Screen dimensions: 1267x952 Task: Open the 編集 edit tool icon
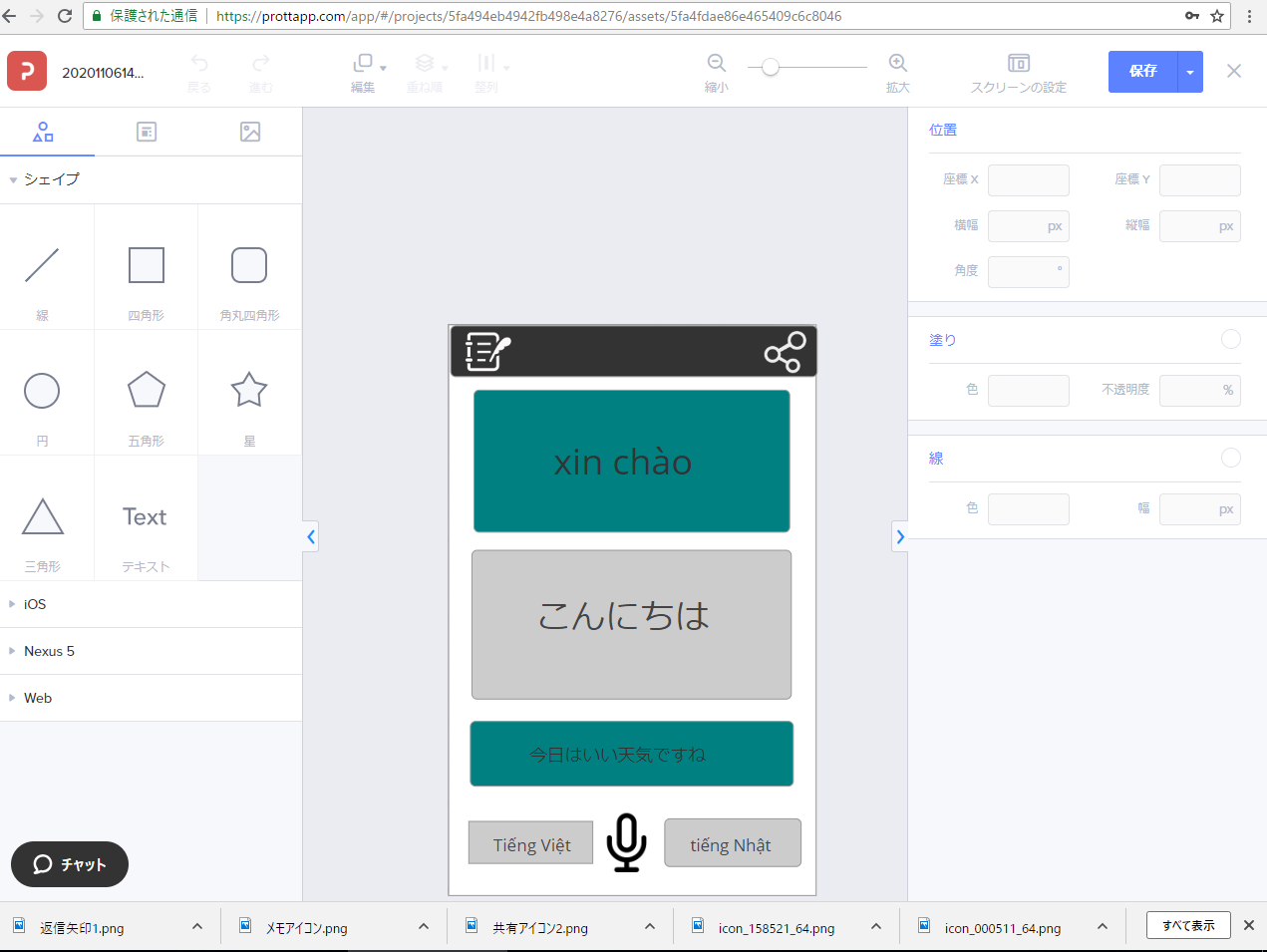pyautogui.click(x=363, y=63)
